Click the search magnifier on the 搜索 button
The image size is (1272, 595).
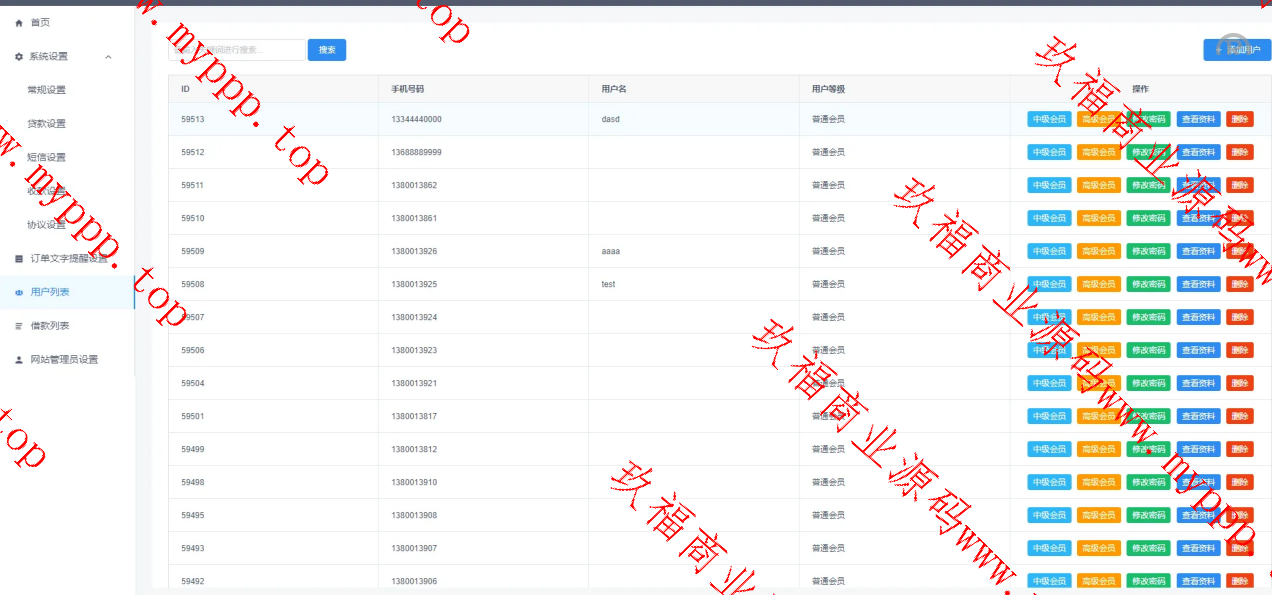click(326, 49)
